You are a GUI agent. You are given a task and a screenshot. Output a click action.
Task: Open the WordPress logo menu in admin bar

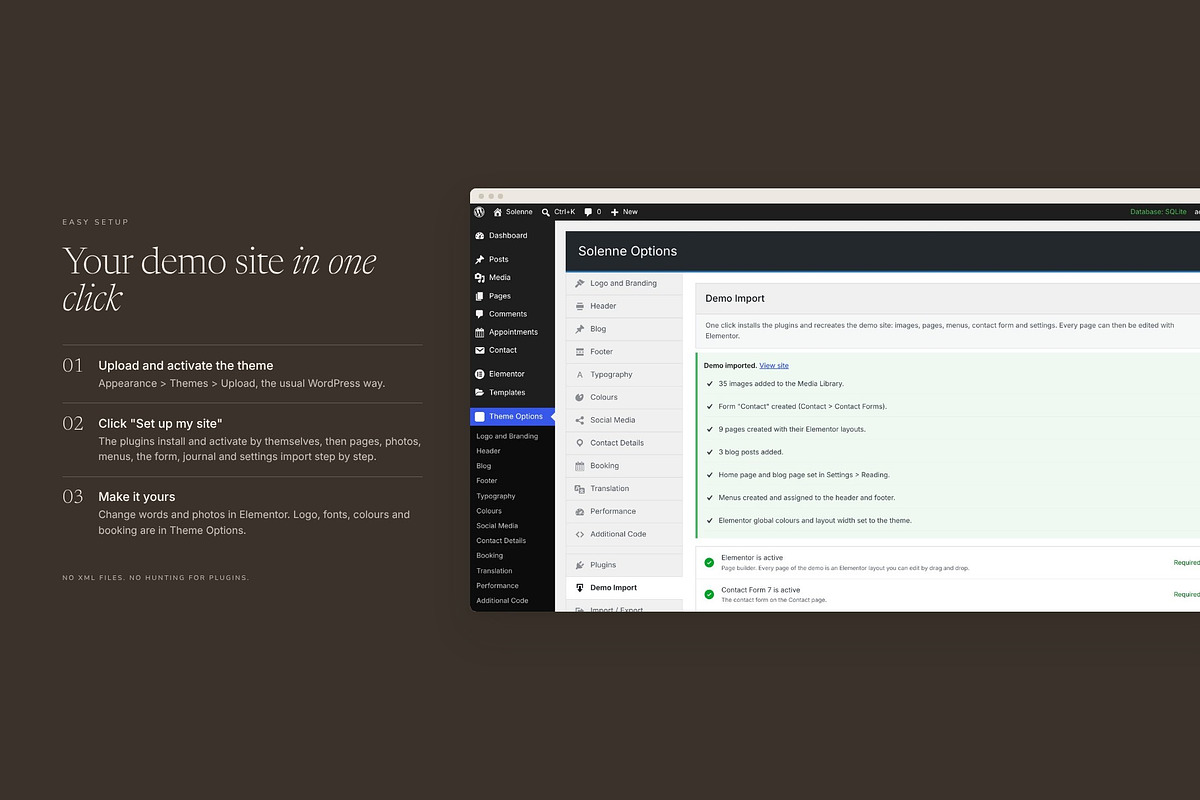coord(480,212)
